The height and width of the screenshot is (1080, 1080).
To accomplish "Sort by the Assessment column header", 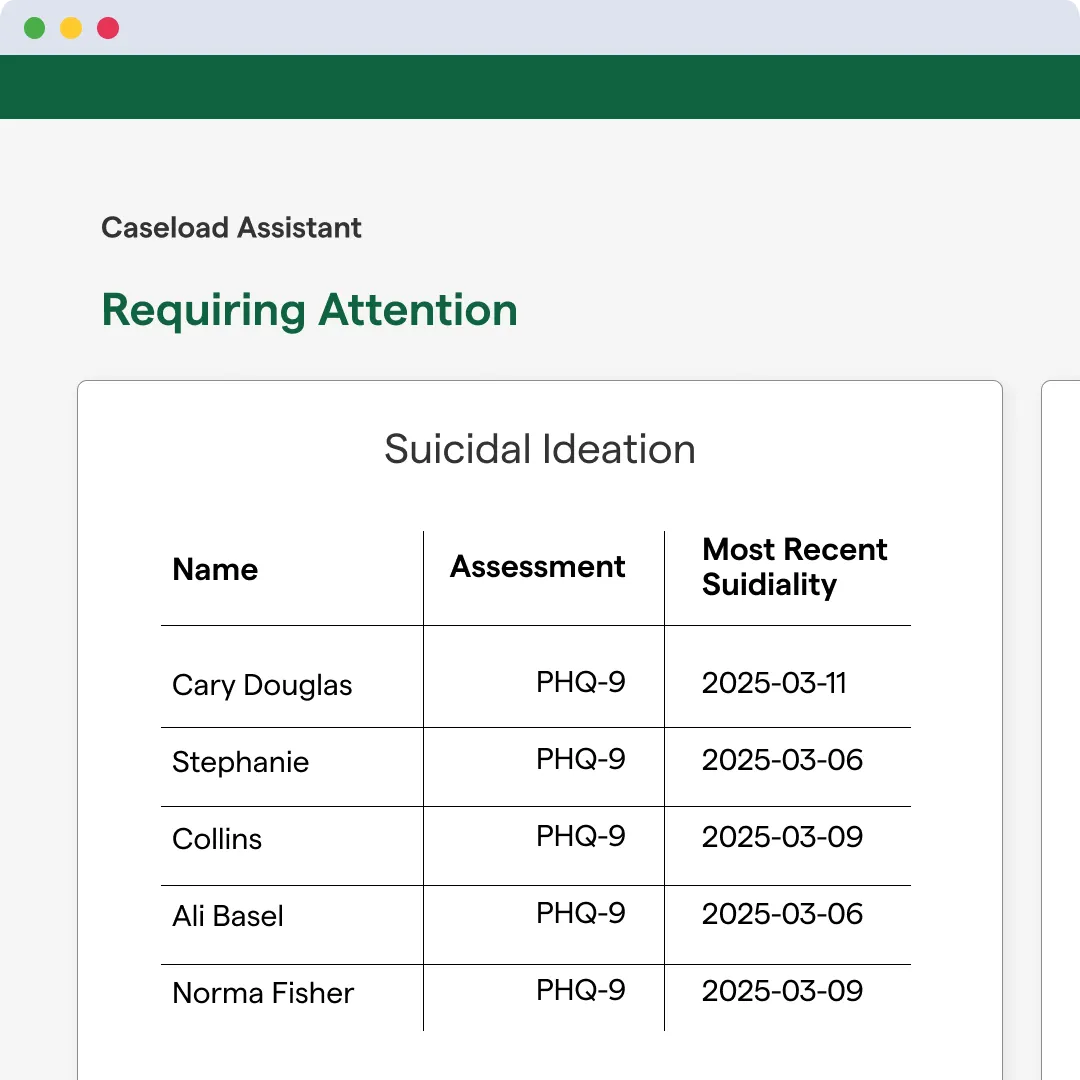I will click(537, 567).
